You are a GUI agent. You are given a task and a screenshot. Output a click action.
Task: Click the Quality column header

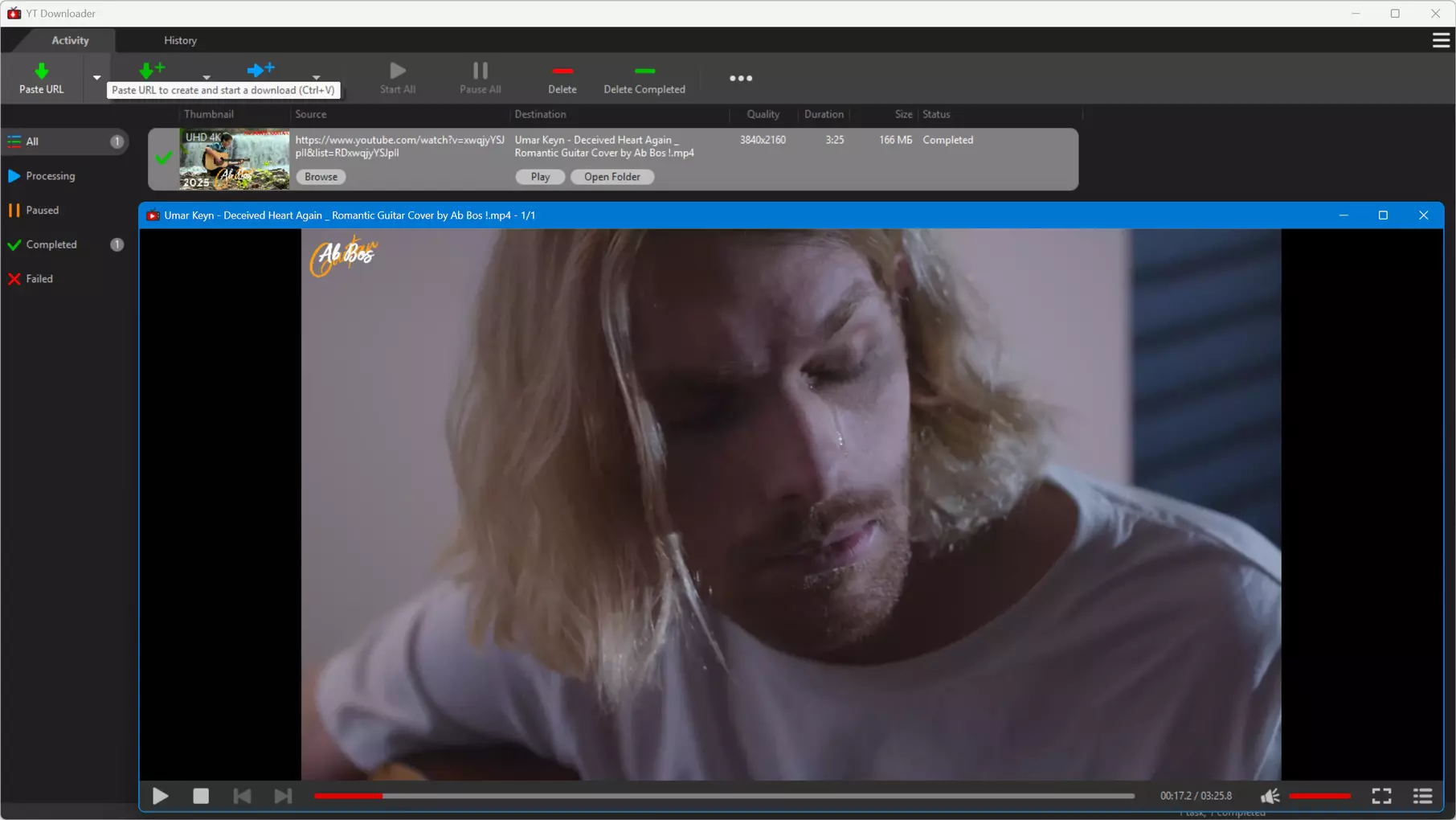[763, 114]
